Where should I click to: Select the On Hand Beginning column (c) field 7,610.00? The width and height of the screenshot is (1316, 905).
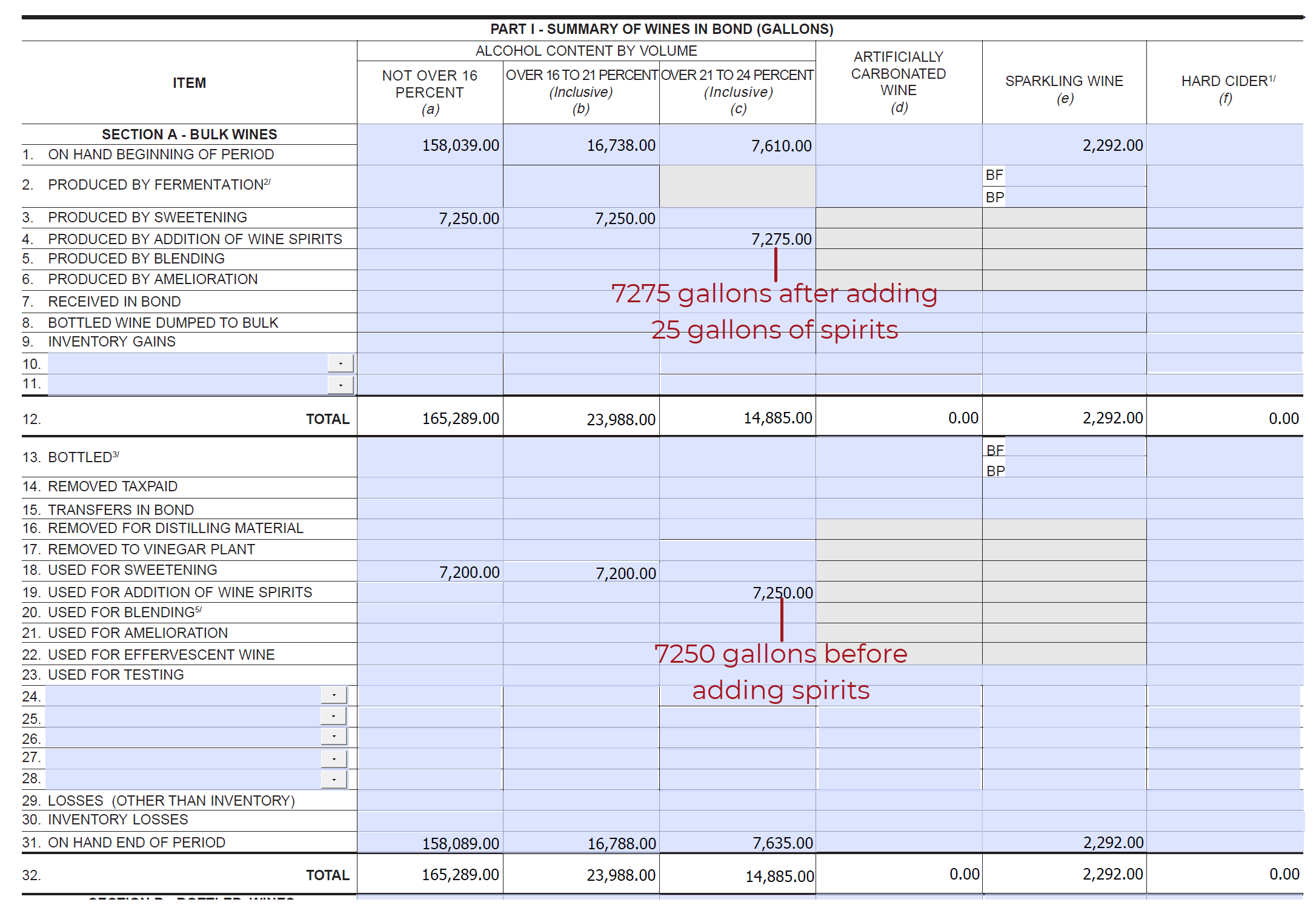pyautogui.click(x=737, y=145)
